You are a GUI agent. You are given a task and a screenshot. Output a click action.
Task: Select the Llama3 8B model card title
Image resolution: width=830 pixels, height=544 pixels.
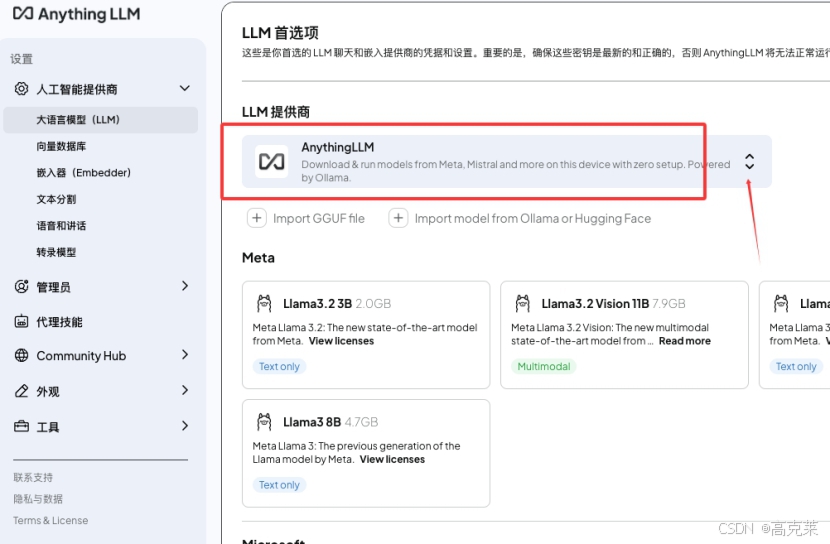coord(312,422)
